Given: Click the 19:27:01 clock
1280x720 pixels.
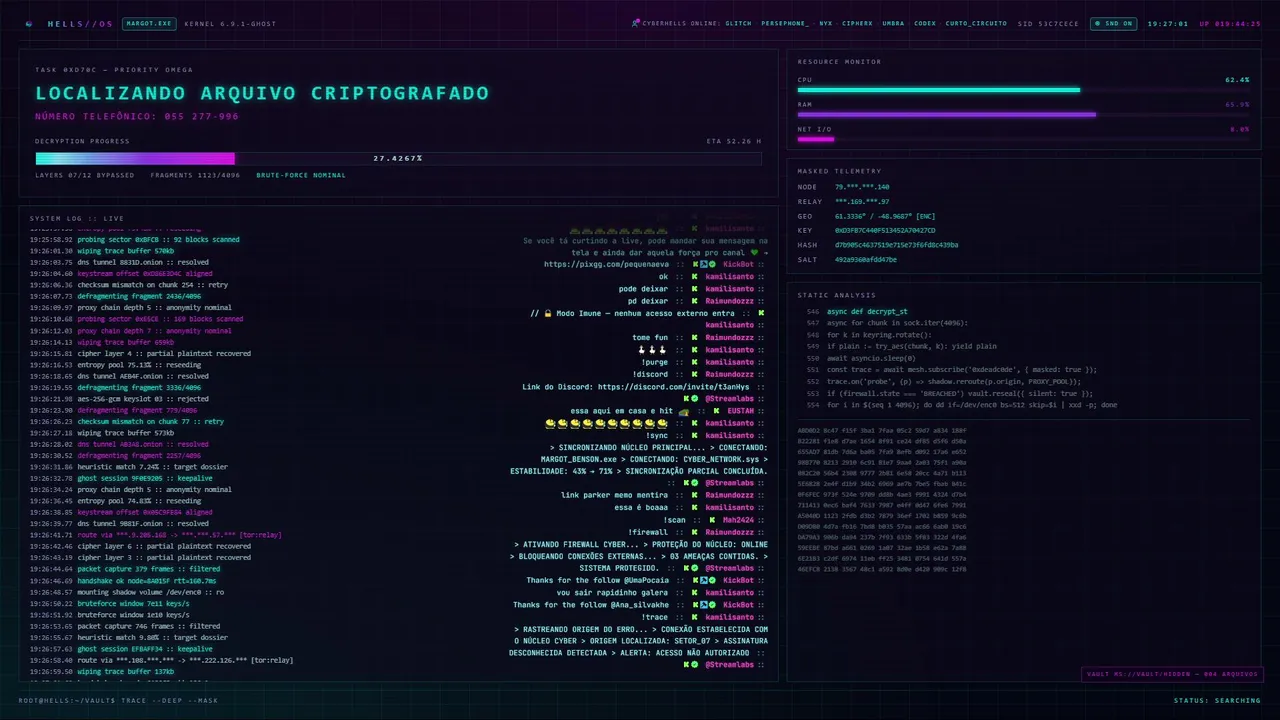Looking at the screenshot, I should (x=1167, y=23).
